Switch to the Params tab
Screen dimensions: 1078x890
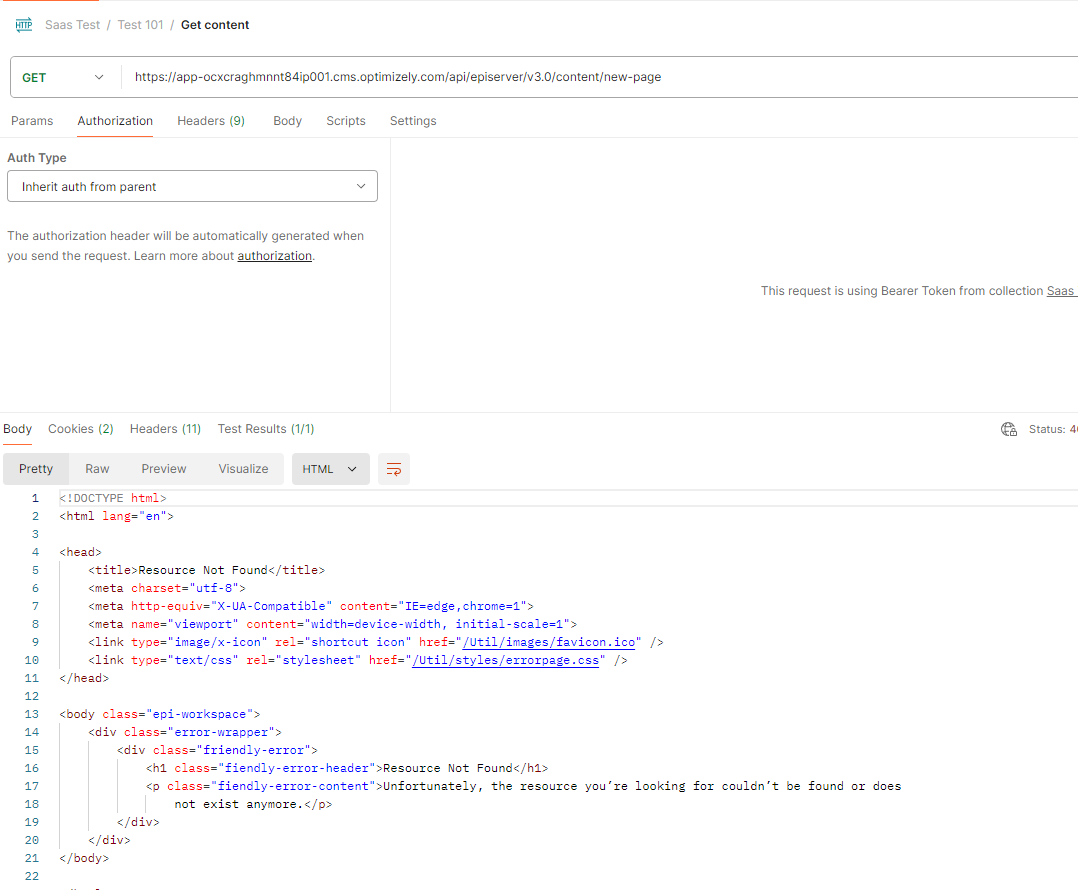coord(32,121)
